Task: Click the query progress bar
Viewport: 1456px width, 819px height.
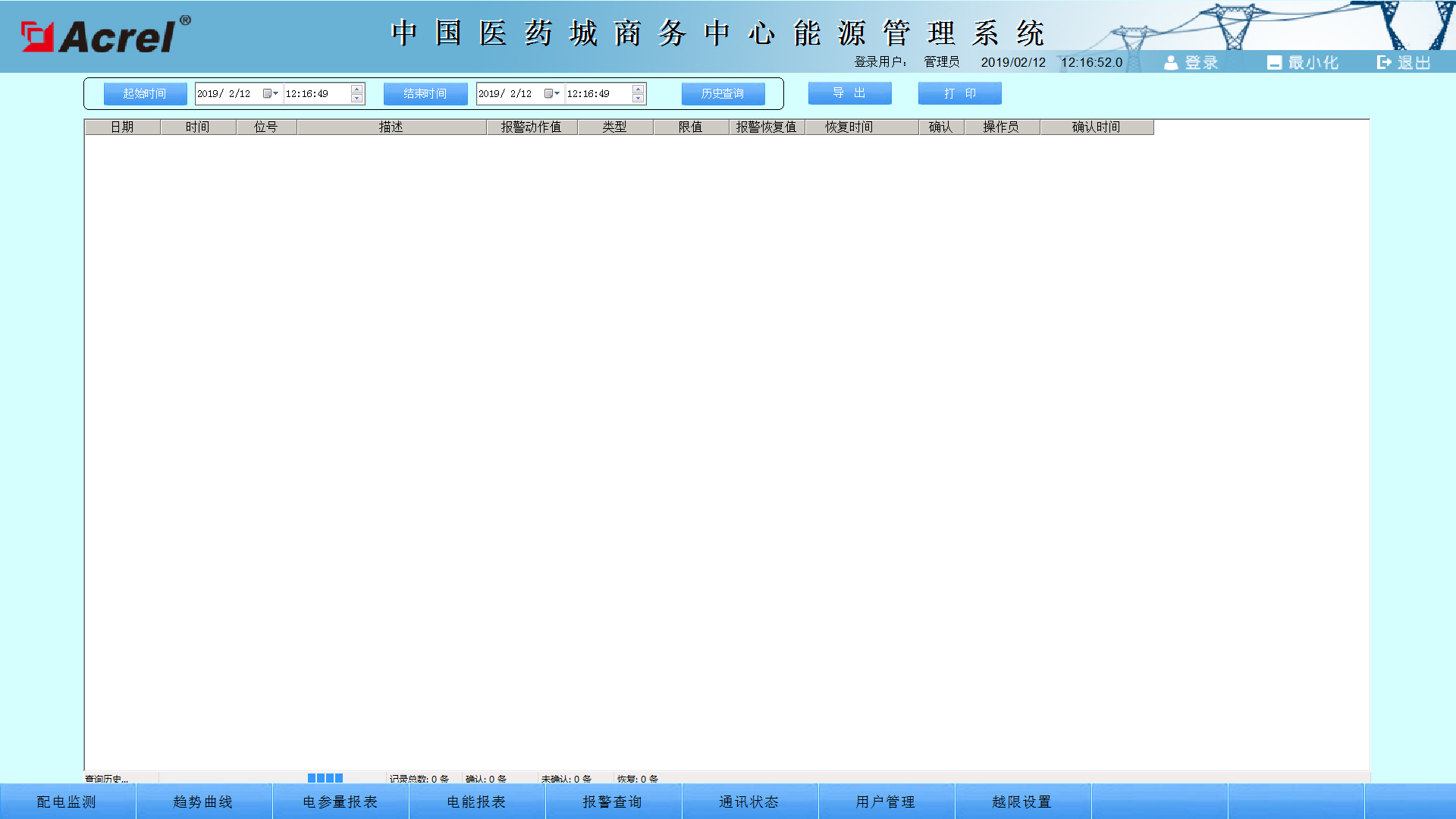Action: point(325,778)
